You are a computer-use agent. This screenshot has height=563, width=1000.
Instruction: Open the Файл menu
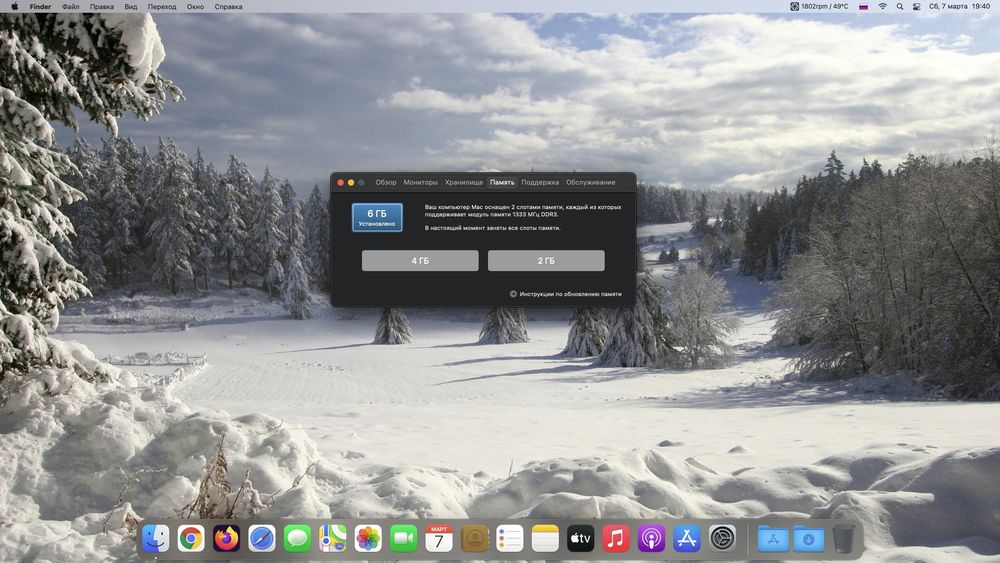[70, 6]
